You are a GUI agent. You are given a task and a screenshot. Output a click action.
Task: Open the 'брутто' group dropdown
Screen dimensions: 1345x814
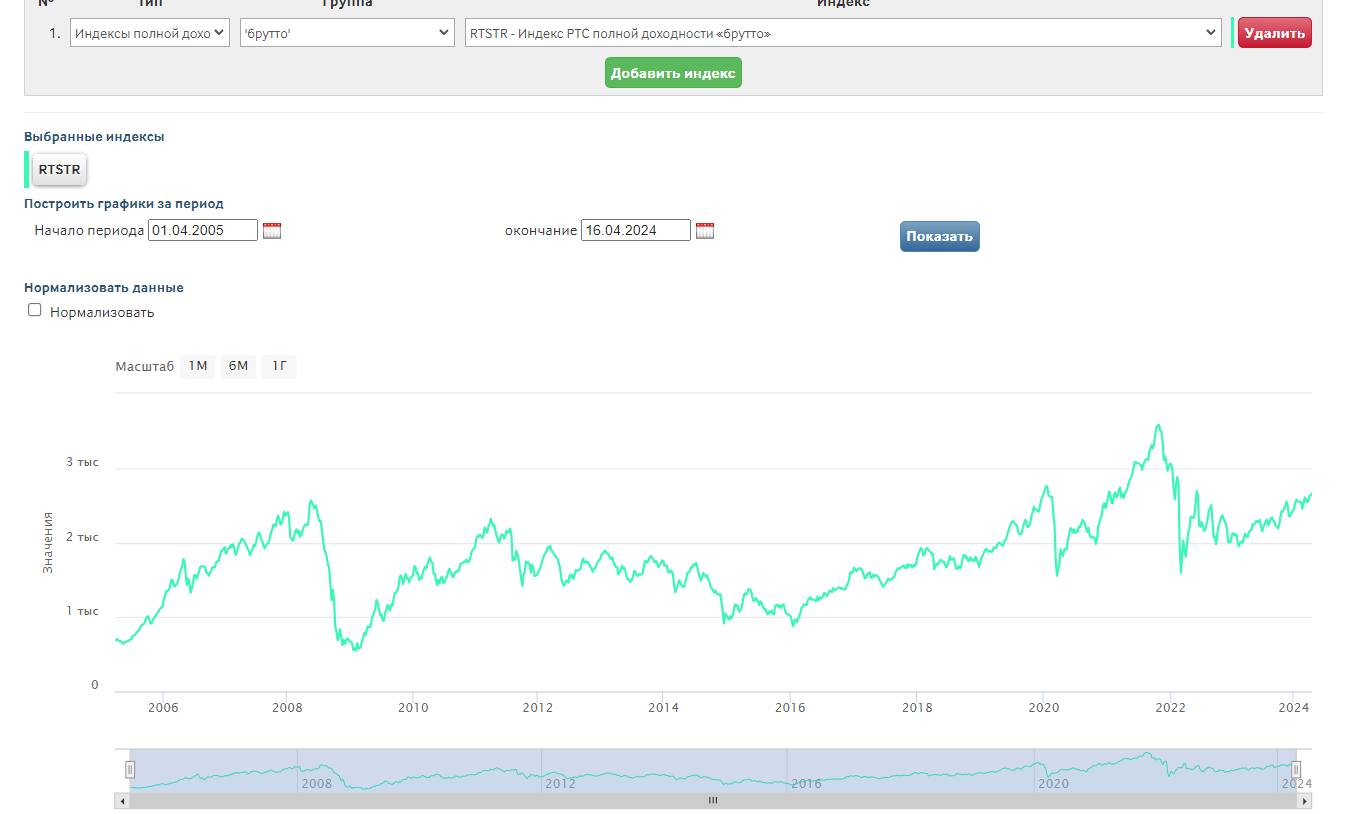pos(347,33)
